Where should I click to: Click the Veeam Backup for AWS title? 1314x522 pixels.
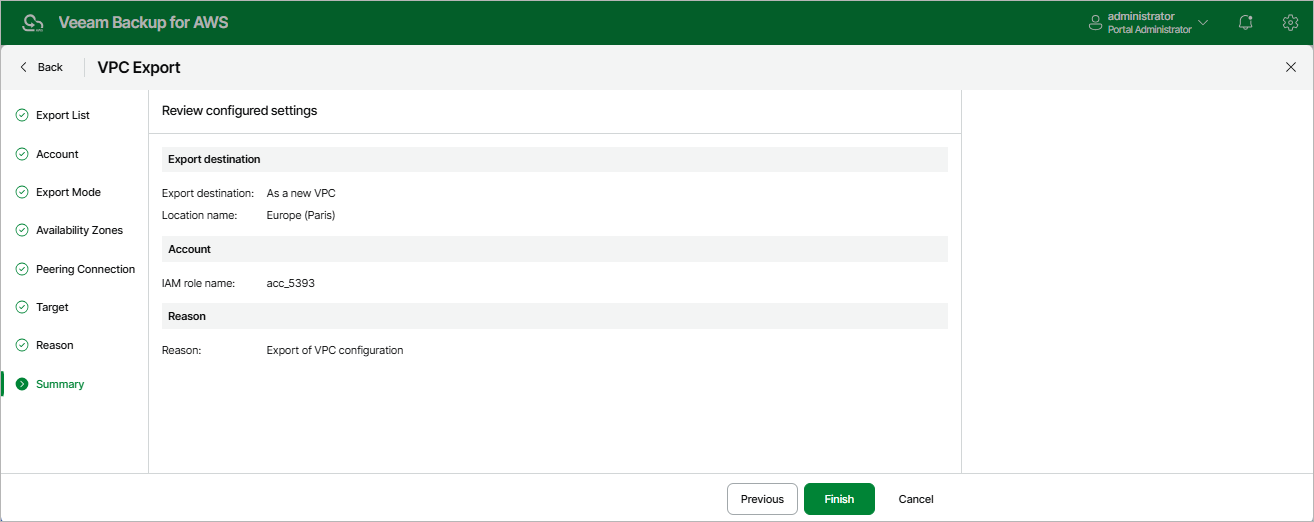tap(144, 22)
